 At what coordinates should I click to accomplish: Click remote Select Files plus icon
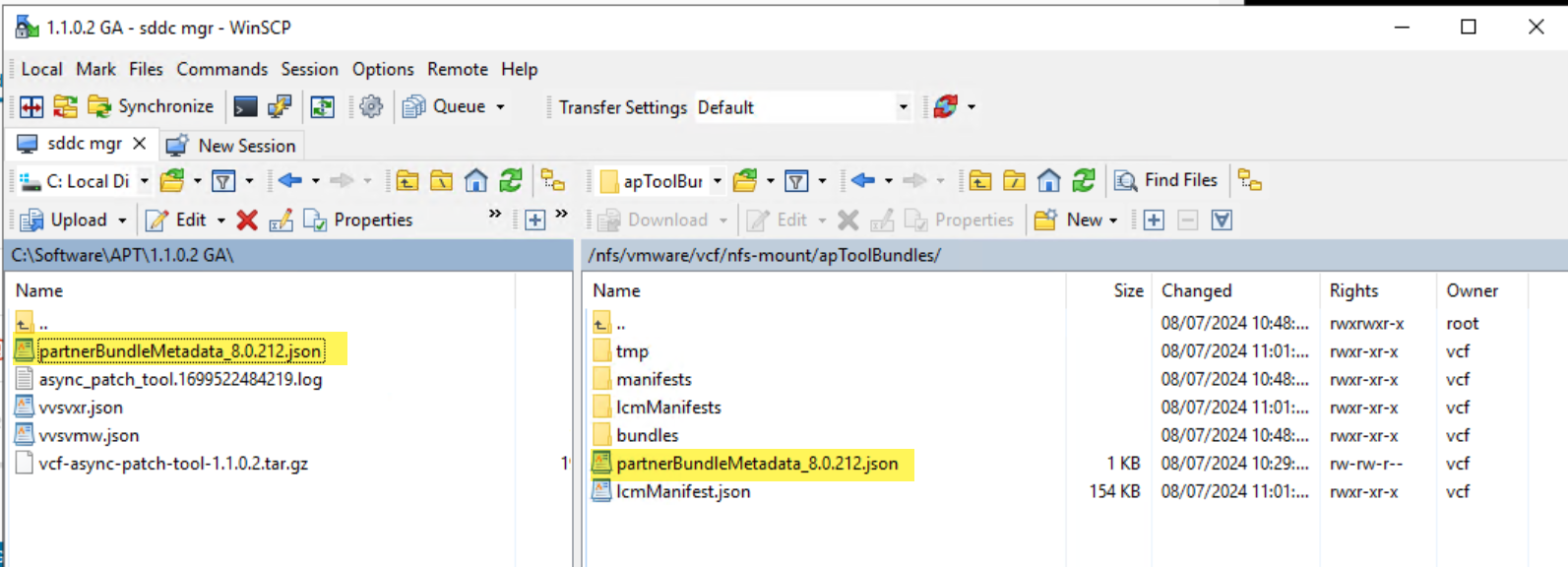pyautogui.click(x=1154, y=220)
